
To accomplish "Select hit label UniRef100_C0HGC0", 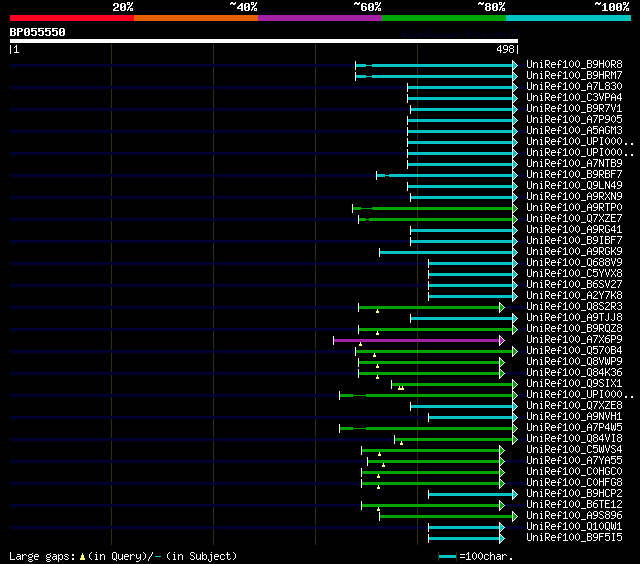I will (x=574, y=472).
